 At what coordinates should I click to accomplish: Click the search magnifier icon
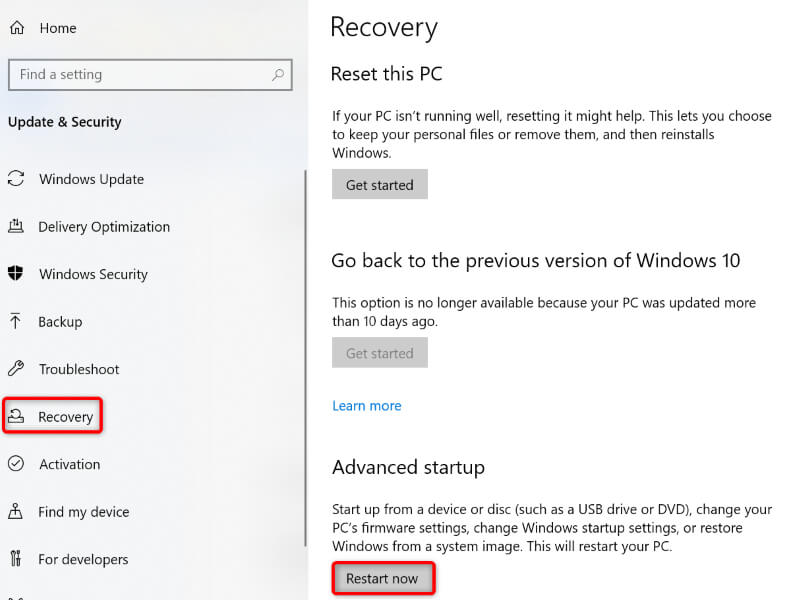pos(277,74)
